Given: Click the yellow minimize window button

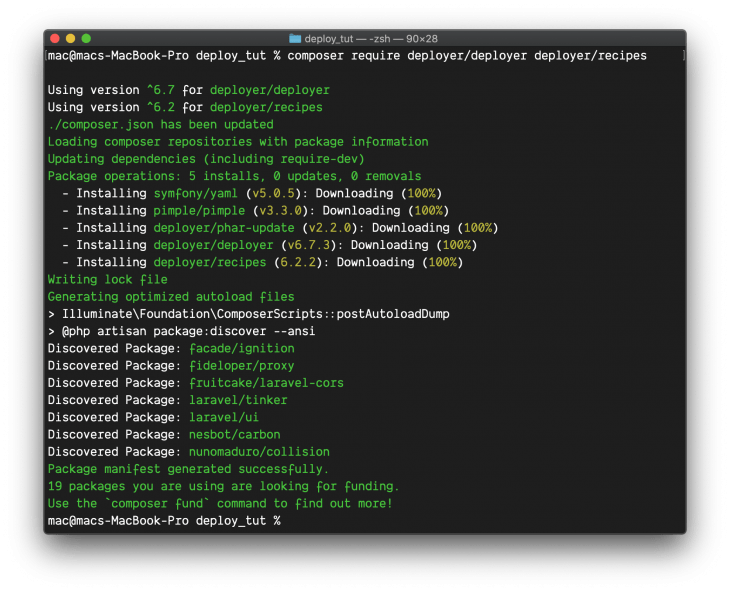Looking at the screenshot, I should (70, 39).
